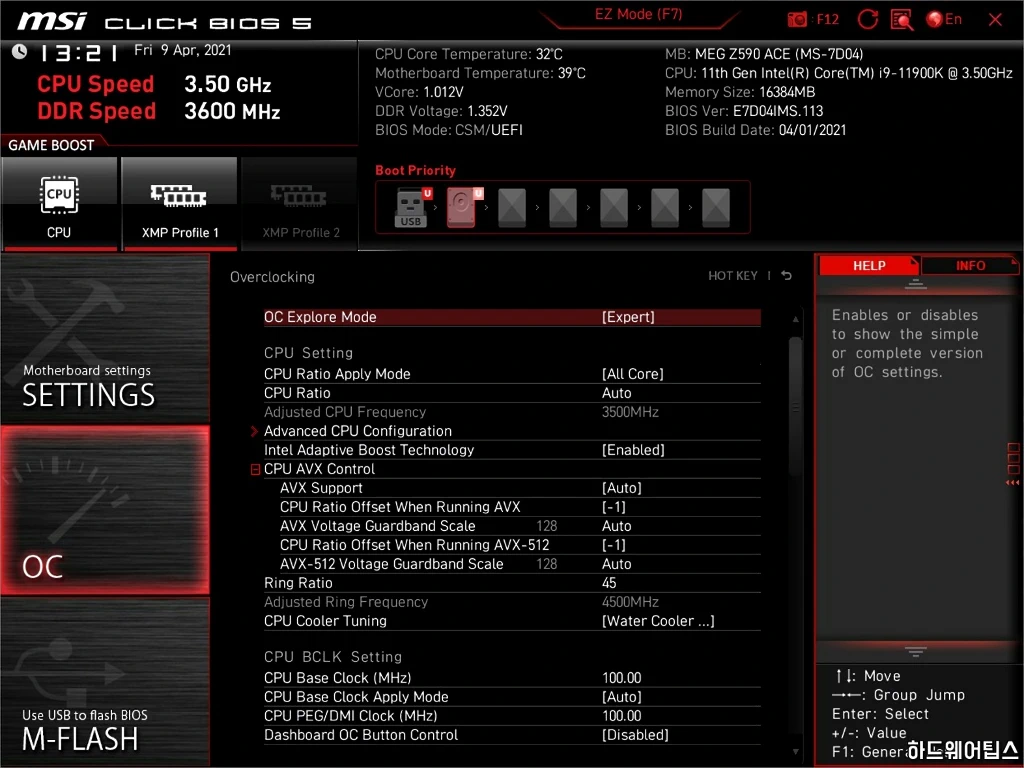Switch to the INFO tab
This screenshot has width=1024, height=768.
pos(970,266)
